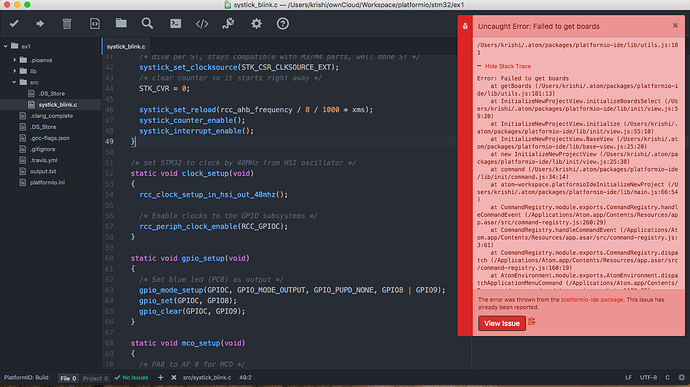Image resolution: width=690 pixels, height=387 pixels.
Task: Open the .gcc-flags.json file
Action: (x=50, y=138)
